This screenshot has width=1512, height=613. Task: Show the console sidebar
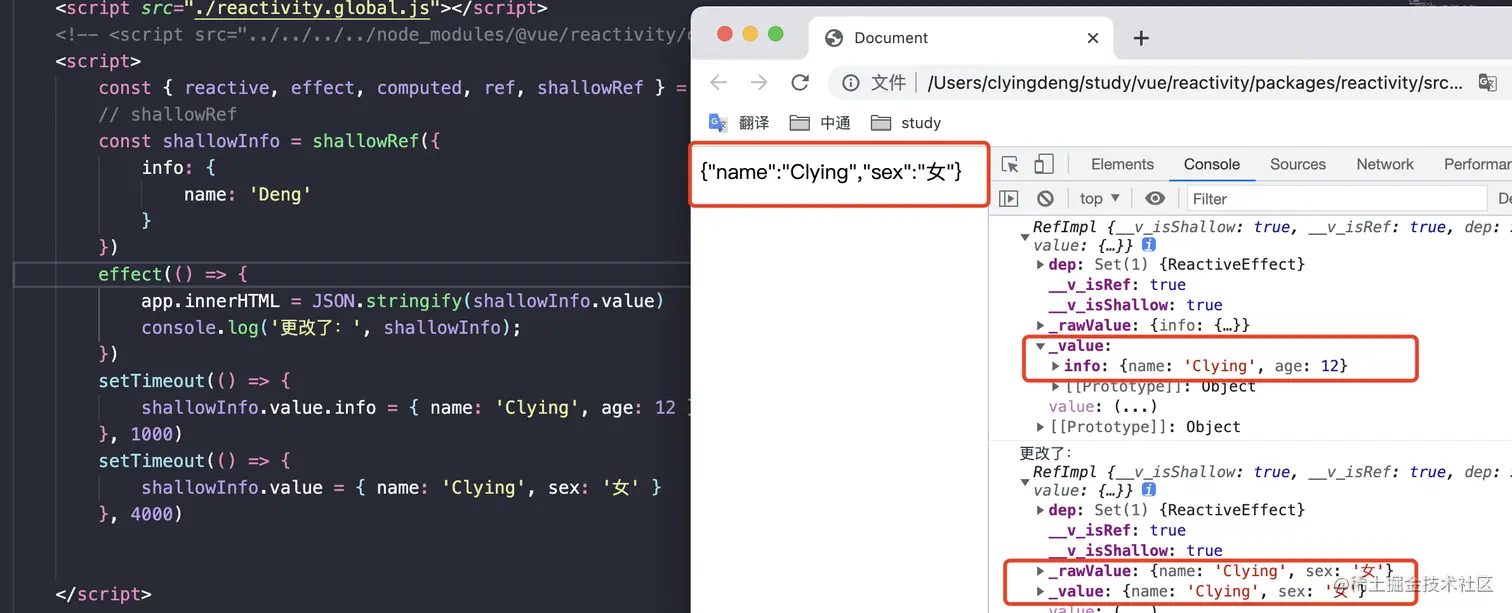click(x=1009, y=199)
